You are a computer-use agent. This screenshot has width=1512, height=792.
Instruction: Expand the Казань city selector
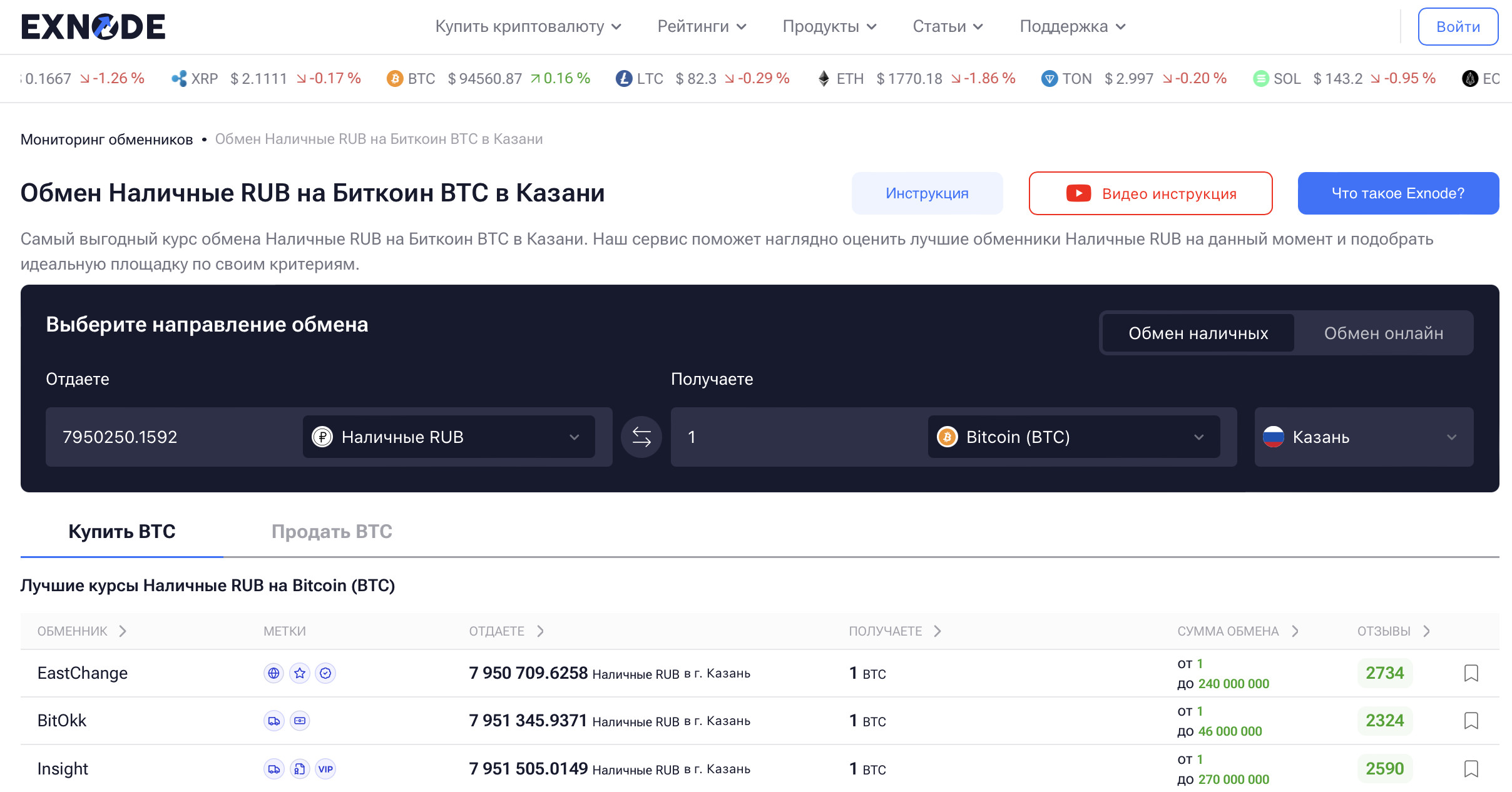[x=1363, y=437]
